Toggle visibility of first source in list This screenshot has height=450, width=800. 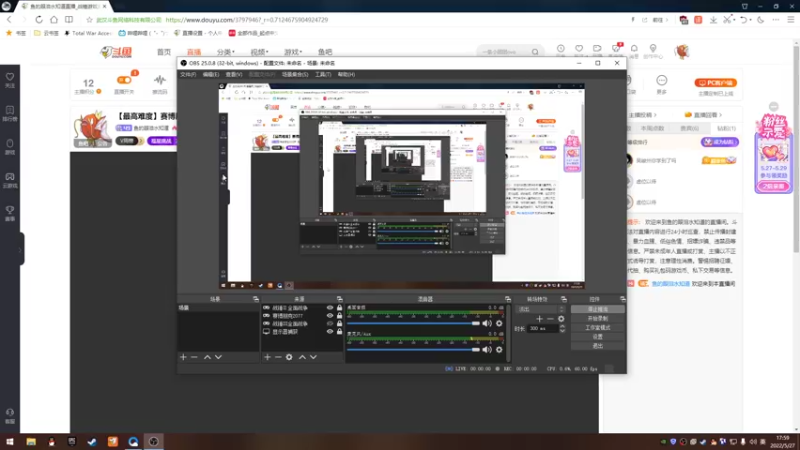(330, 308)
